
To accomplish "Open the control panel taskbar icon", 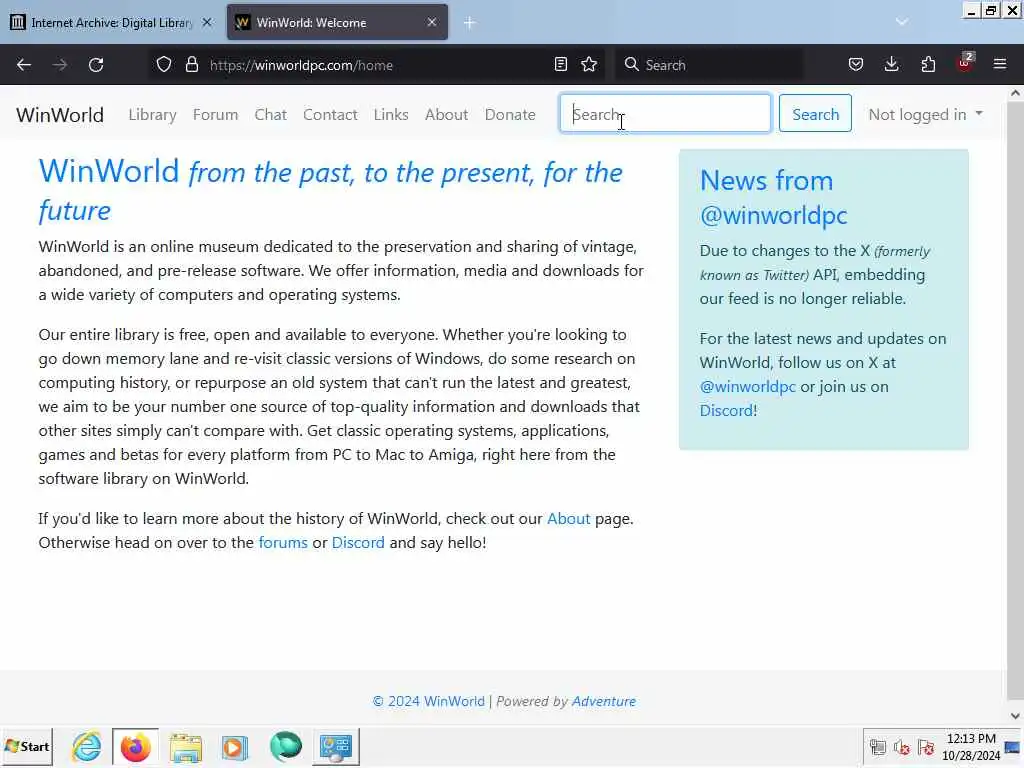I will (336, 746).
